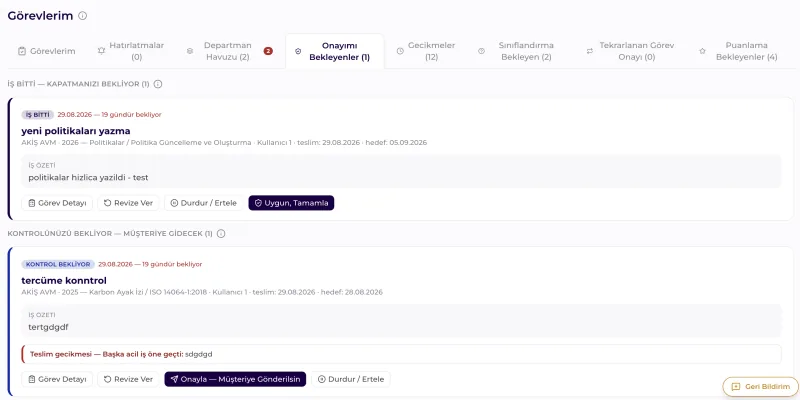
Task: Click the info icon beside Kontrolünüzü Bekliyor header
Action: (221, 234)
